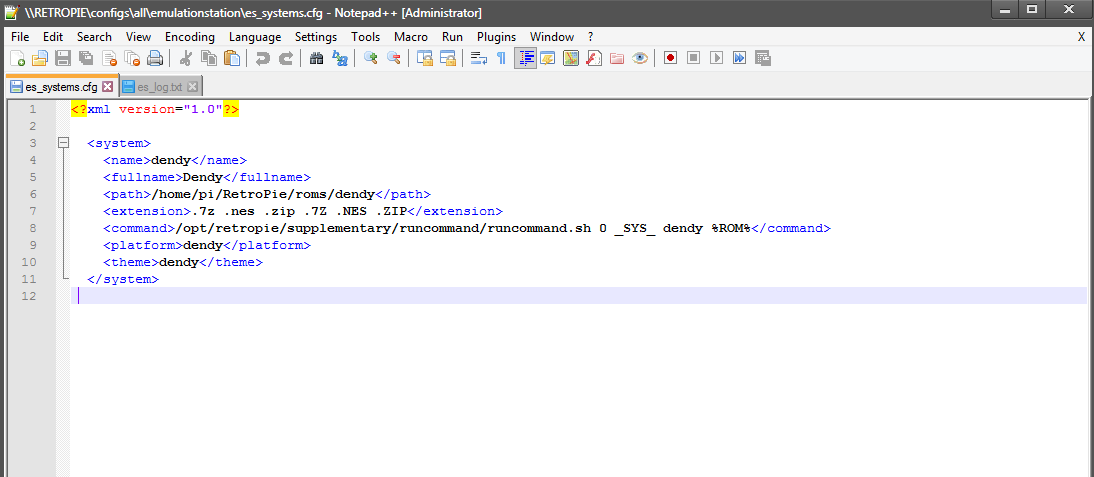Screen dimensions: 1094x477
Task: Click the version="1.0" attribute text
Action: [x=170, y=109]
